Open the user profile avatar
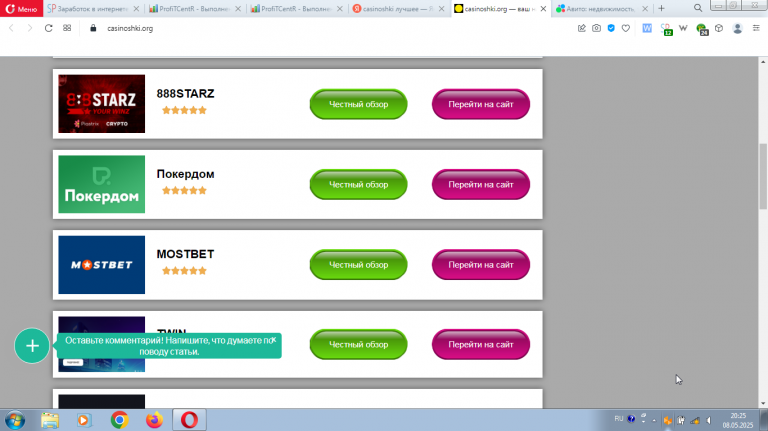768x431 pixels. coord(738,28)
